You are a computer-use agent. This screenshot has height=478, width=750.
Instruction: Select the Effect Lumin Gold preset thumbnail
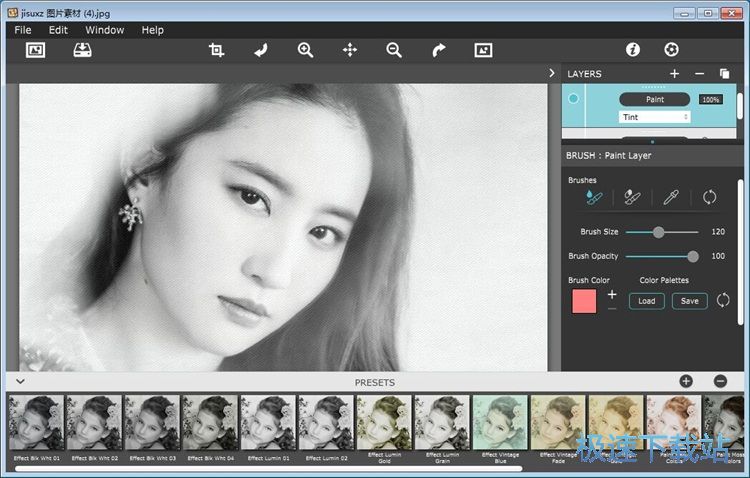click(x=383, y=422)
